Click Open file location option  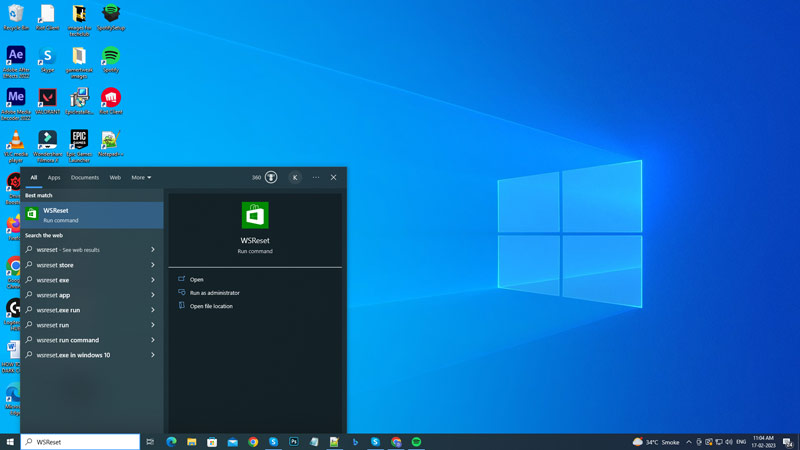coord(211,306)
